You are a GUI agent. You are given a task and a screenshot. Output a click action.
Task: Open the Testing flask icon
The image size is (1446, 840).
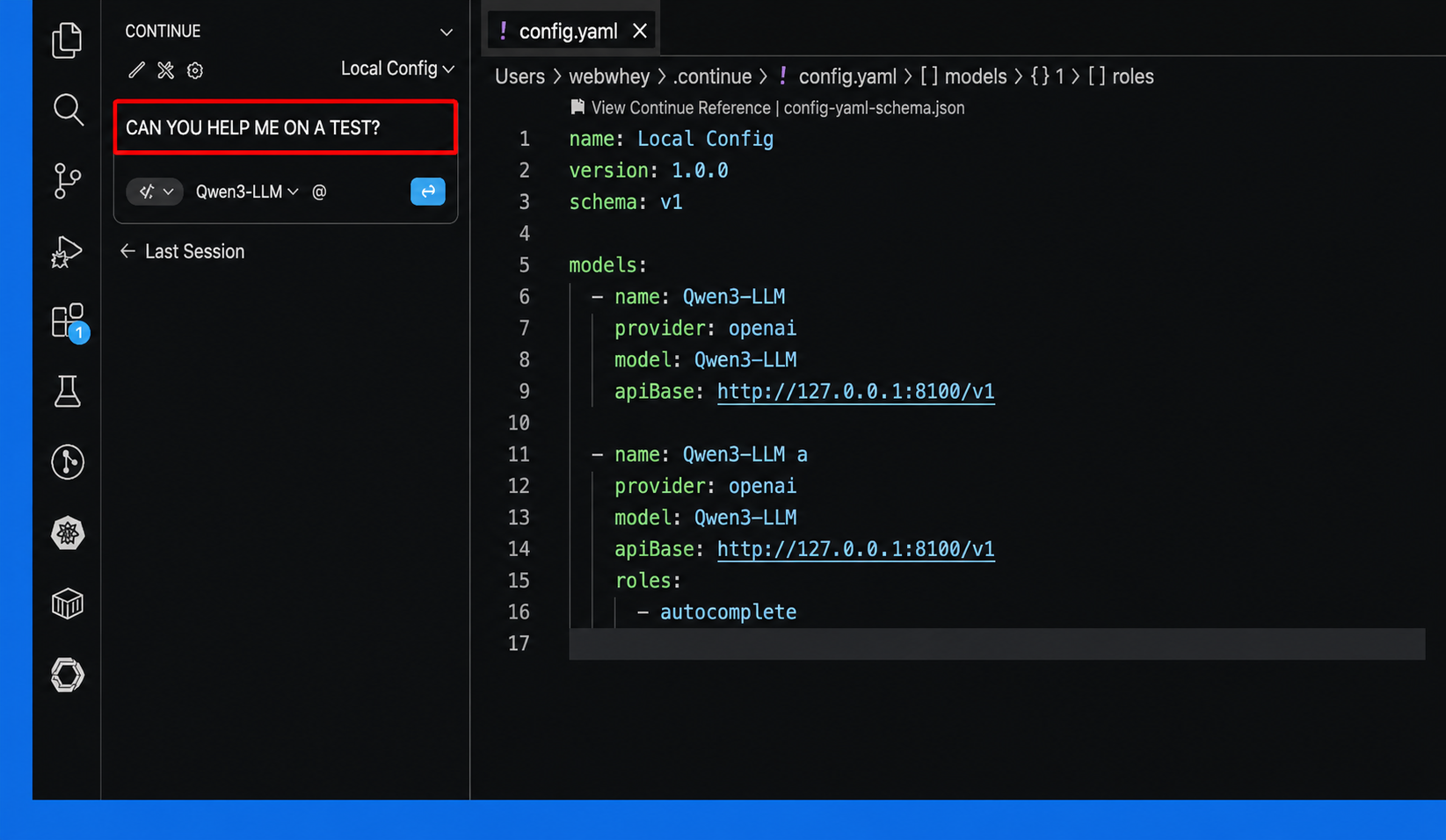tap(68, 391)
